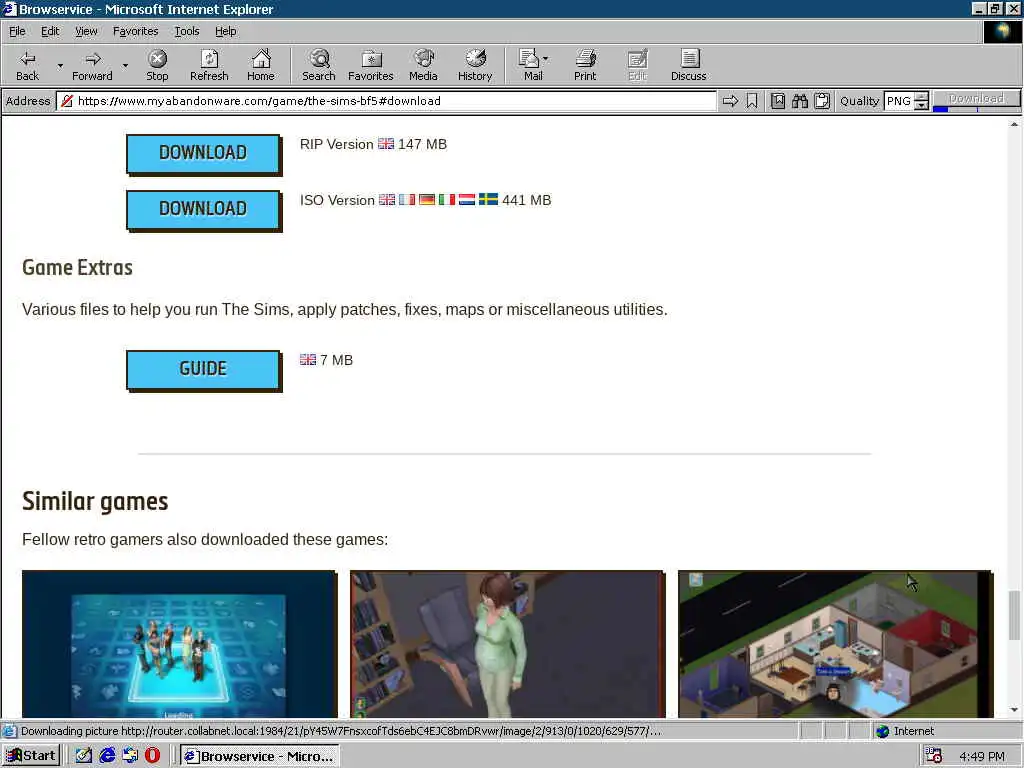Screen dimensions: 1024x768
Task: Stop loading the page
Action: (157, 65)
